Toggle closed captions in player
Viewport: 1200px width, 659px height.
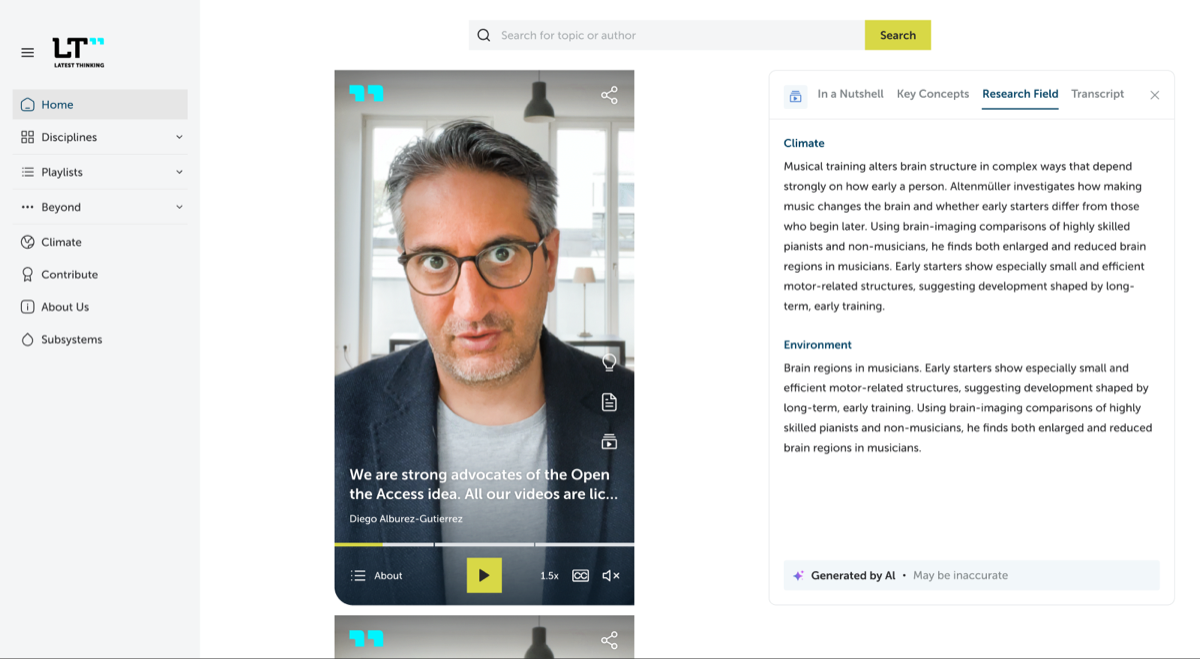point(580,575)
